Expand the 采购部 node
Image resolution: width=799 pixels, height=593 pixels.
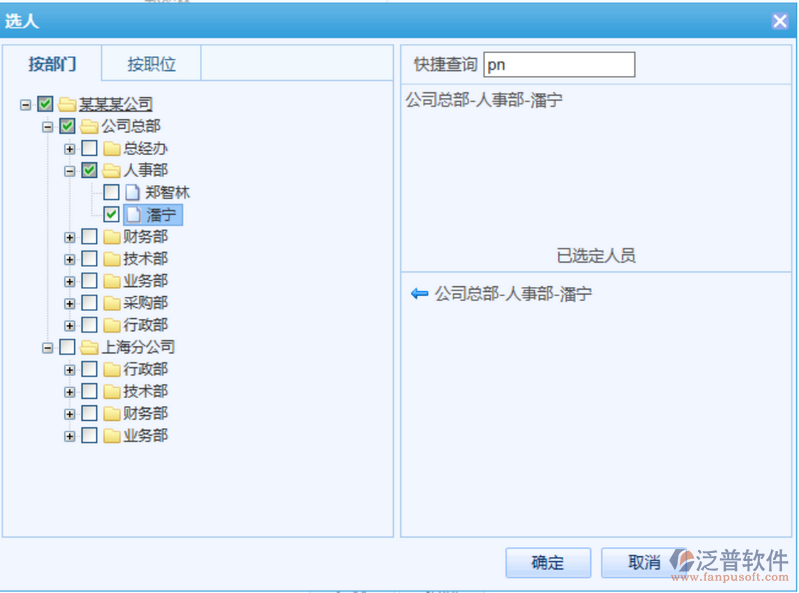pos(70,304)
